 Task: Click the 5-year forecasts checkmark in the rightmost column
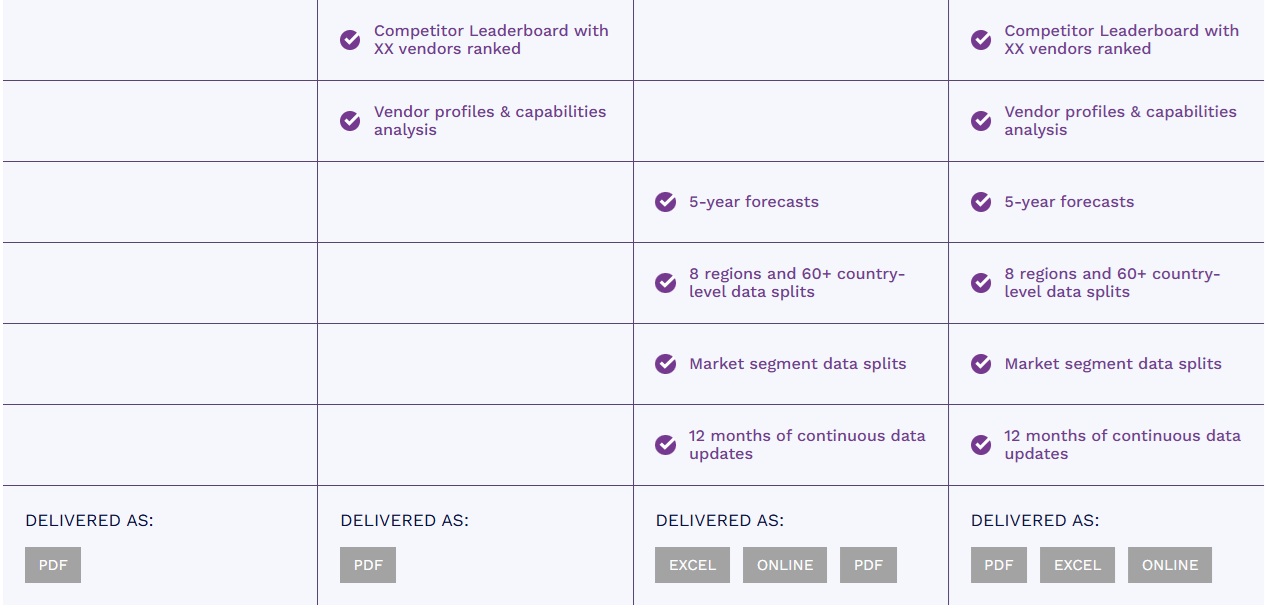tap(981, 202)
